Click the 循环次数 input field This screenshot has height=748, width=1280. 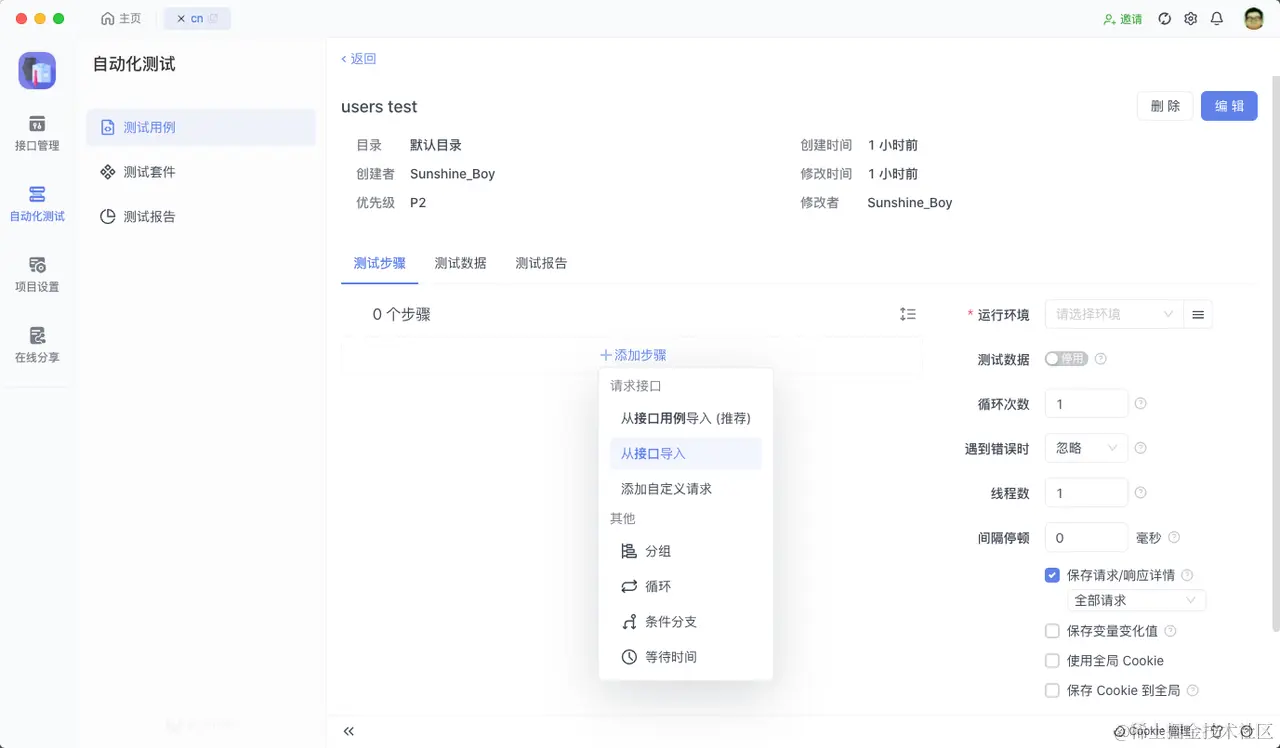pos(1086,404)
